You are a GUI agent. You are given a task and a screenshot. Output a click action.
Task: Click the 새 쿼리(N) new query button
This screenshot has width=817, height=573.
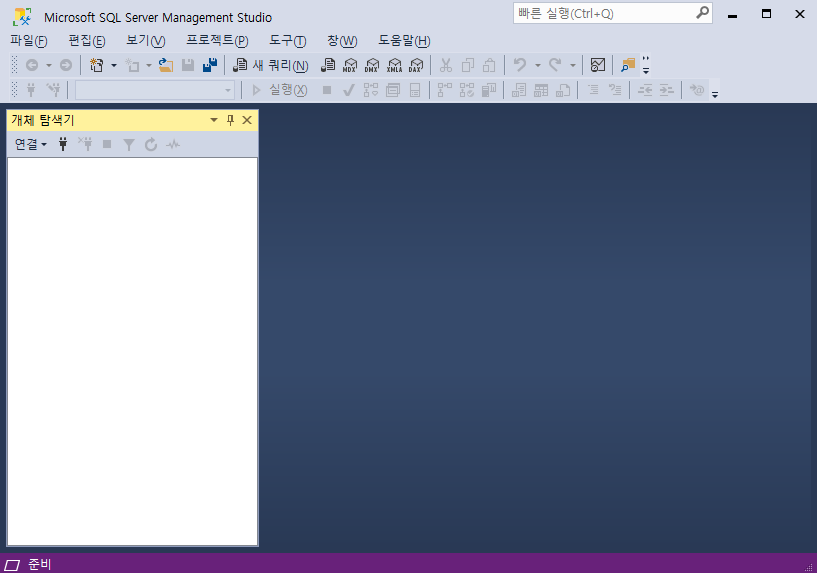click(x=270, y=65)
